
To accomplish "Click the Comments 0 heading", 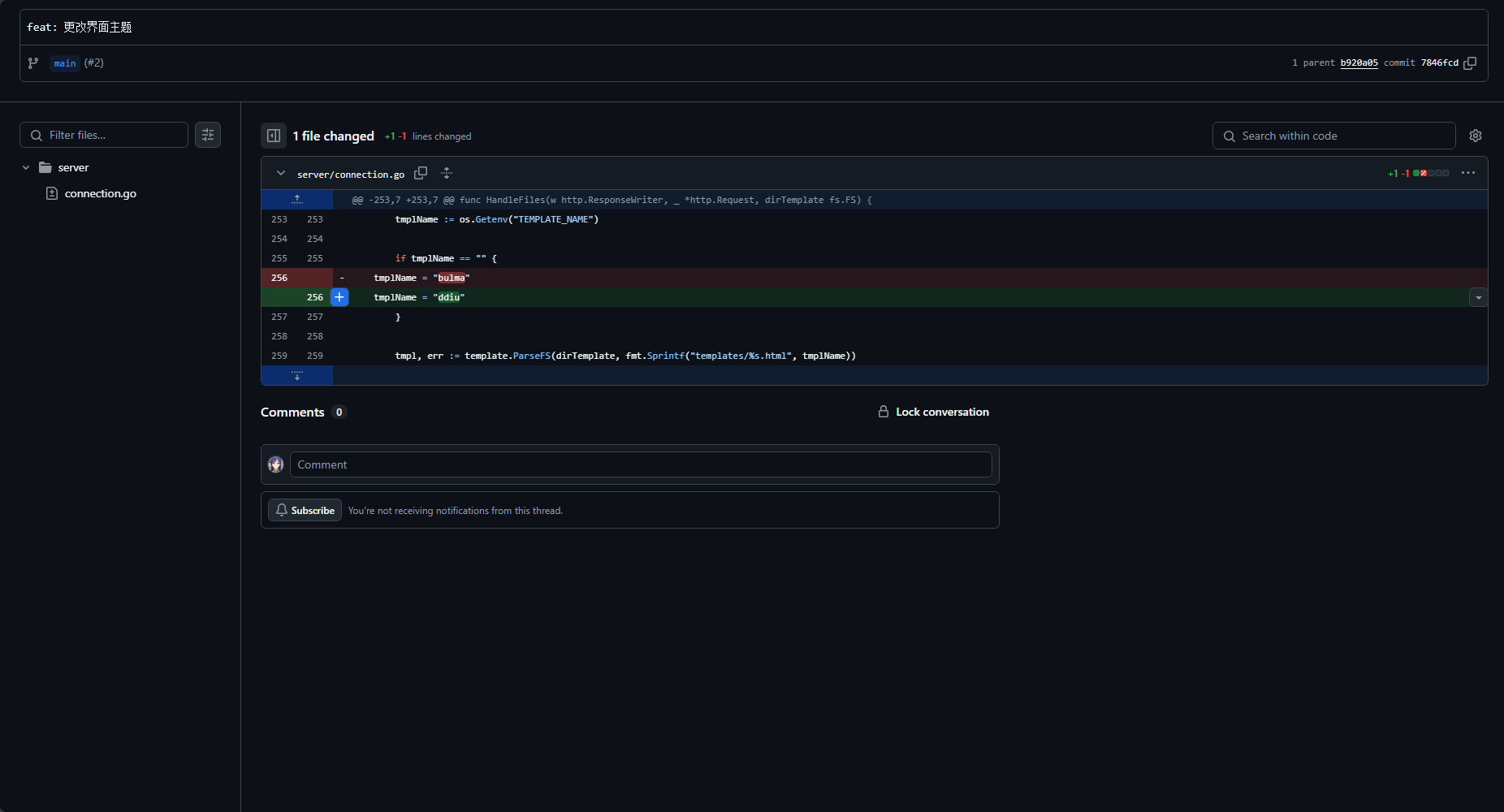I will (303, 412).
